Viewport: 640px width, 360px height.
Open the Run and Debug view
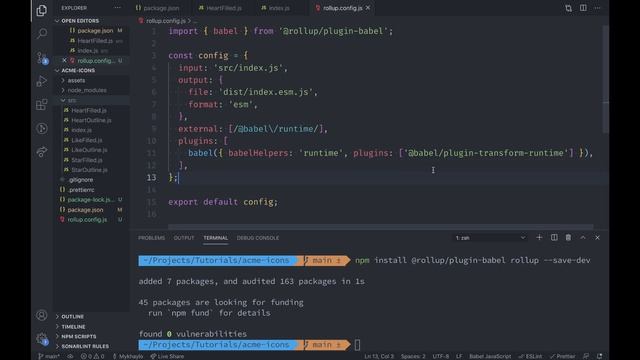[x=42, y=81]
